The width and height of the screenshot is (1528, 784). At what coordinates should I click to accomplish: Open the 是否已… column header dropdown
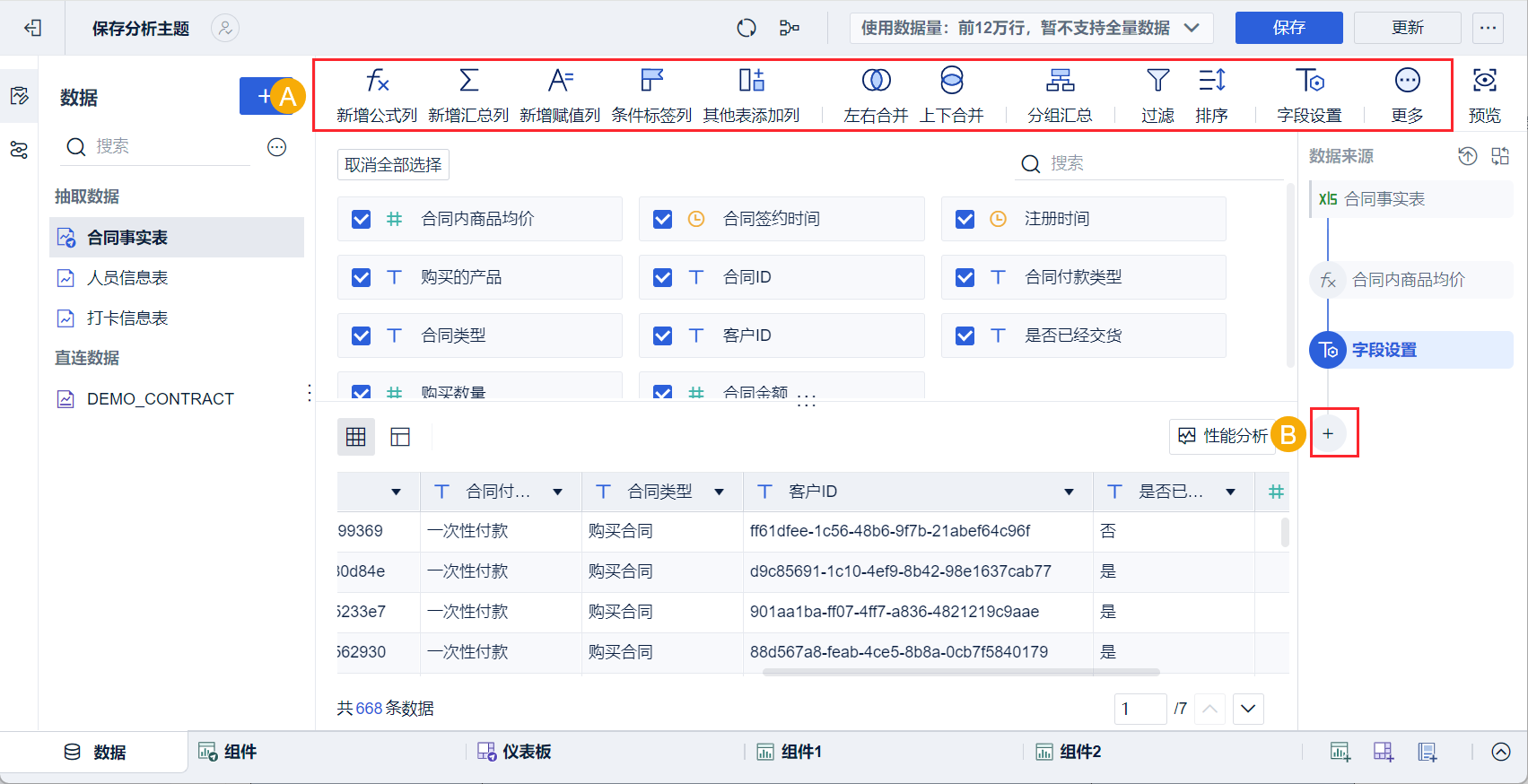tap(1231, 492)
